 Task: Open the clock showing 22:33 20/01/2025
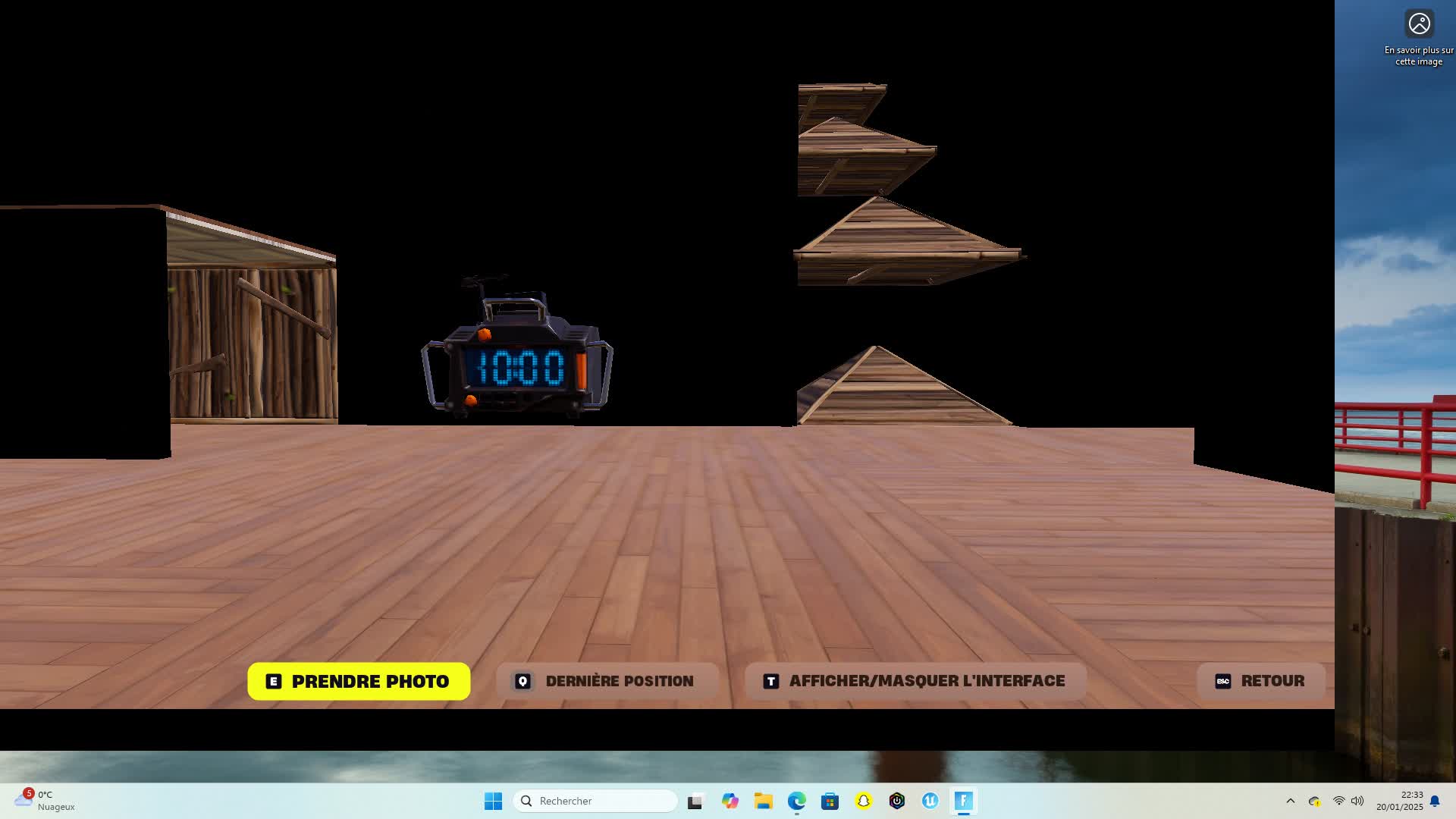pyautogui.click(x=1400, y=801)
